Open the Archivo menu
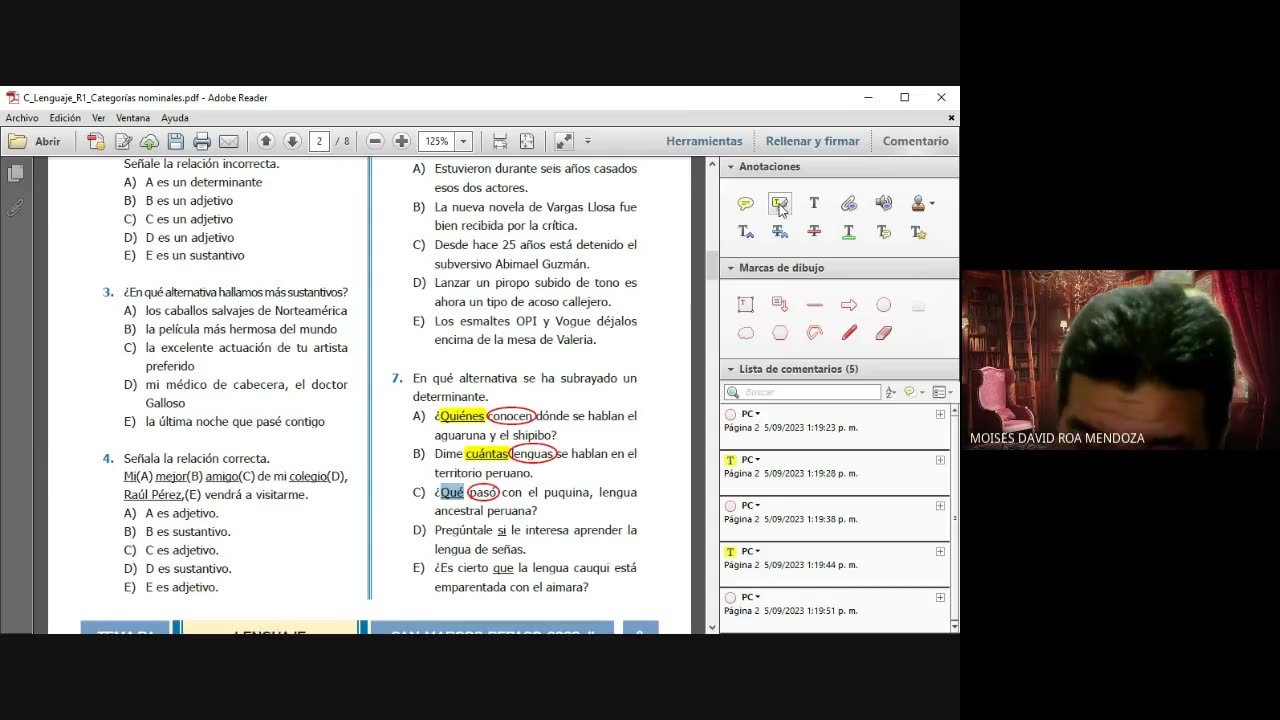This screenshot has height=720, width=1280. [22, 118]
